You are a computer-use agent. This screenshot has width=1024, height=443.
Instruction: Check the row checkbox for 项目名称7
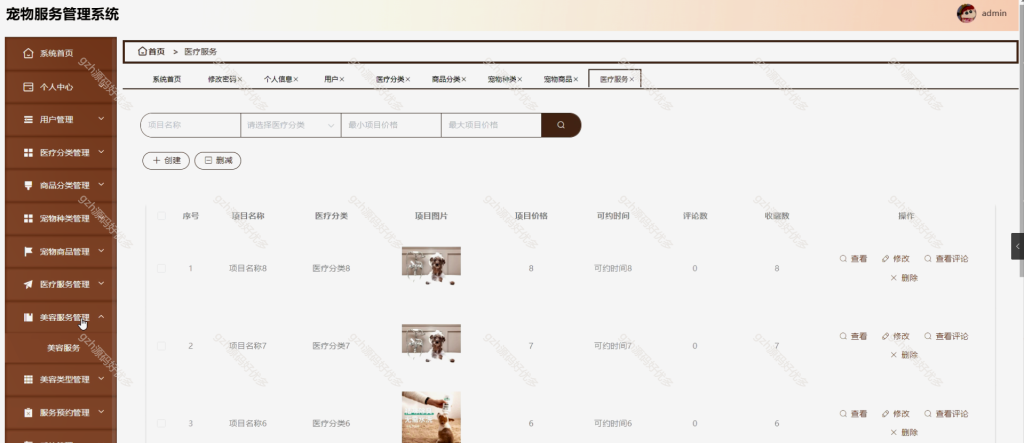pos(161,346)
